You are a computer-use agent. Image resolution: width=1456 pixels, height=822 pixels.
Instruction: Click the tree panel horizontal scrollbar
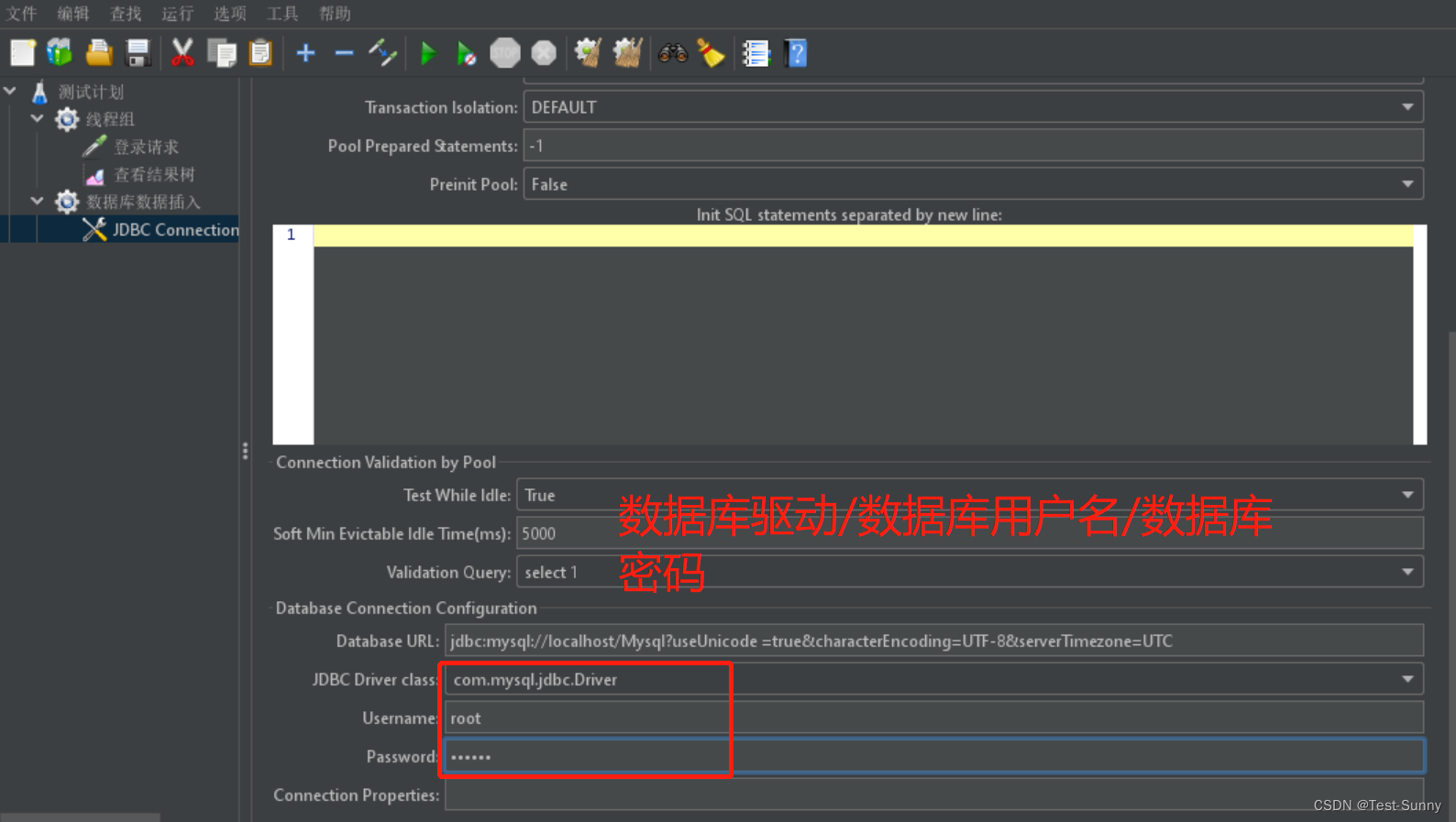81,817
